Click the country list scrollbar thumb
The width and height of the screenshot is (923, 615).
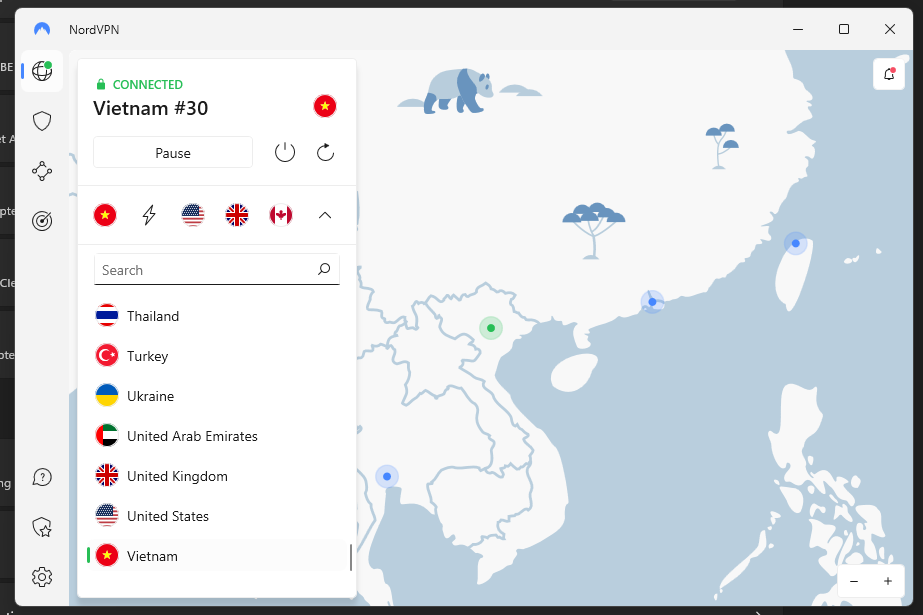point(351,557)
